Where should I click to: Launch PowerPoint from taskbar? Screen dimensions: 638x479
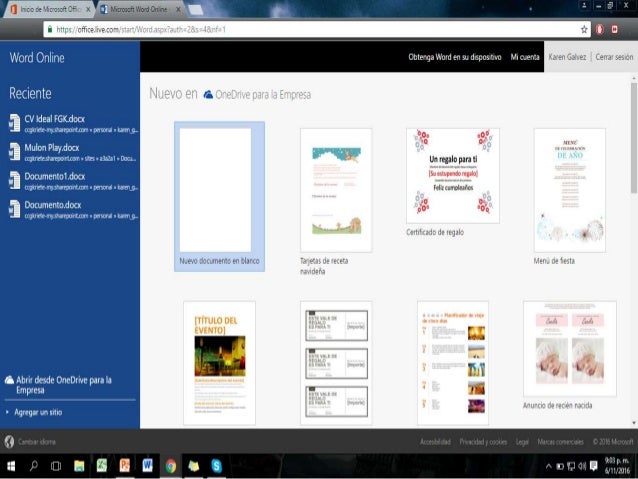[125, 466]
